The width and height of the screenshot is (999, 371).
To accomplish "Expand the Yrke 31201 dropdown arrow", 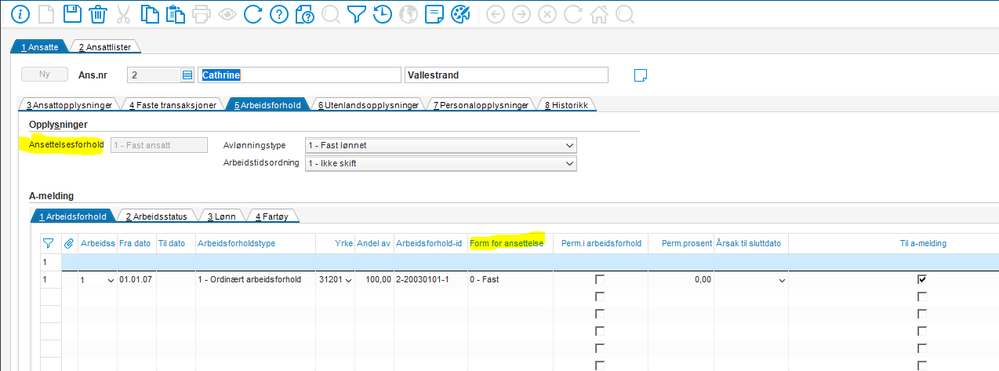I will [348, 280].
